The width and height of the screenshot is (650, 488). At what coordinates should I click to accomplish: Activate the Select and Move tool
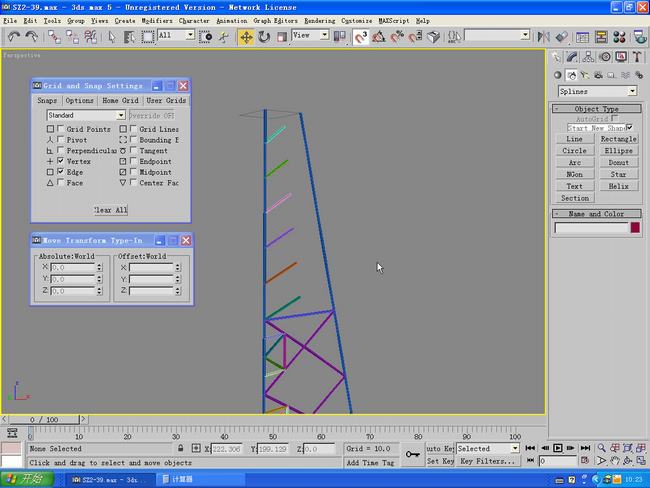(x=246, y=37)
